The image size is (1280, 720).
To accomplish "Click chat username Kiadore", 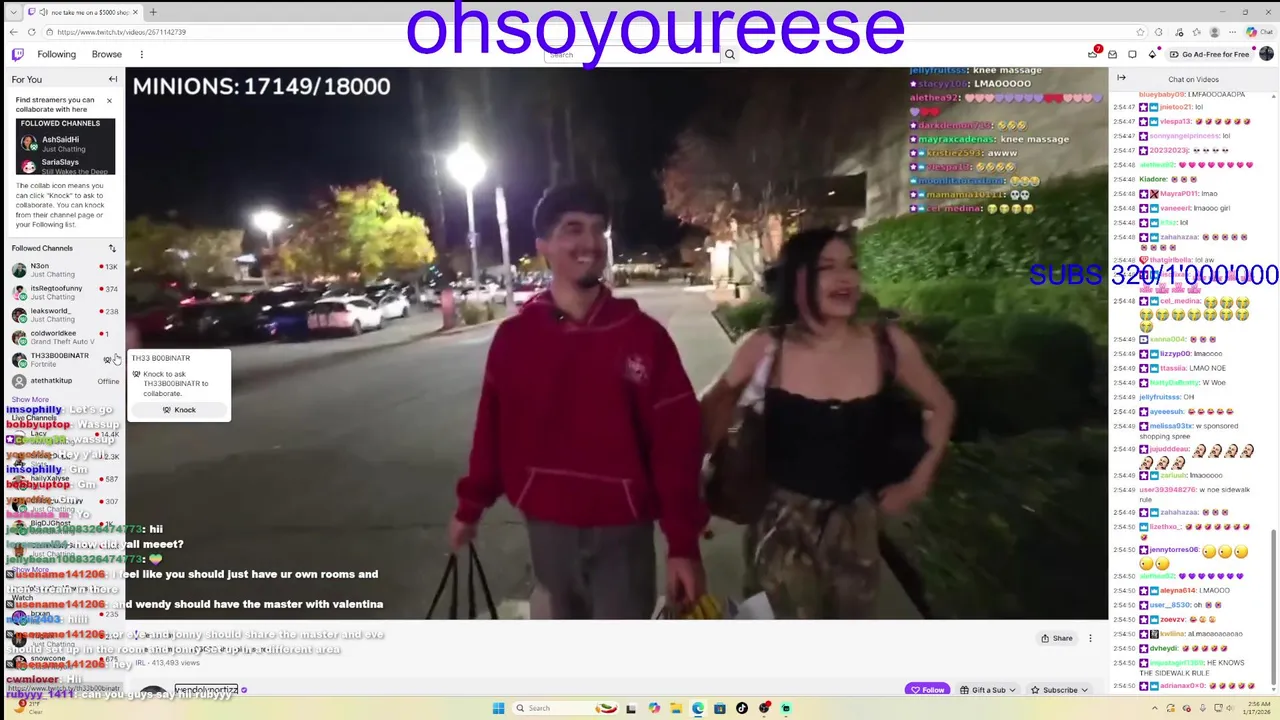I will click(1154, 179).
